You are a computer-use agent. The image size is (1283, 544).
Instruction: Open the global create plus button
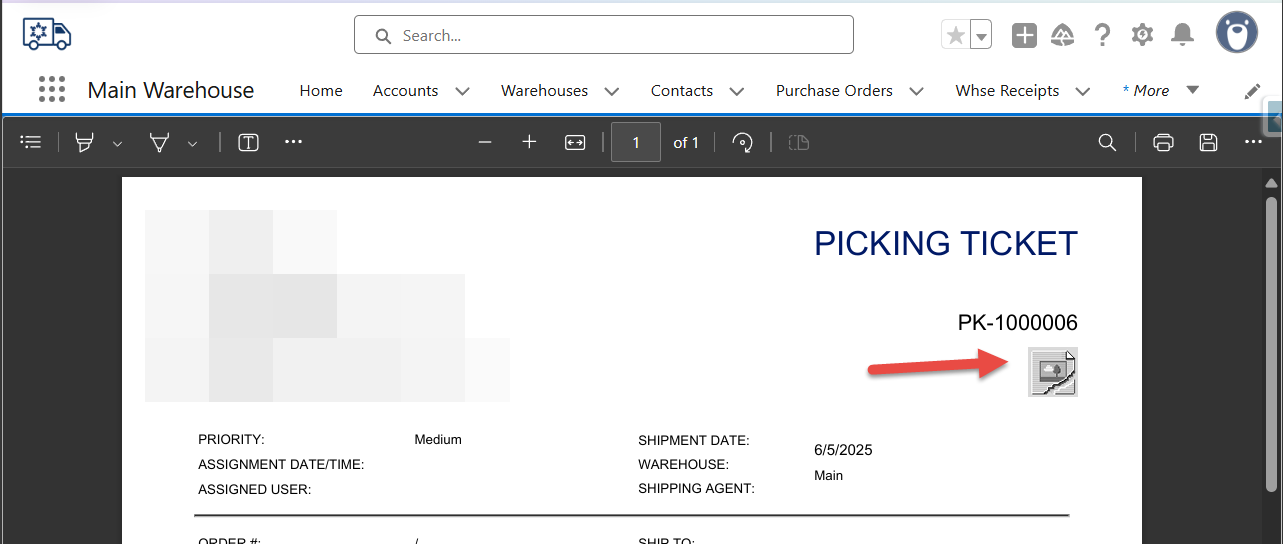pos(1024,36)
